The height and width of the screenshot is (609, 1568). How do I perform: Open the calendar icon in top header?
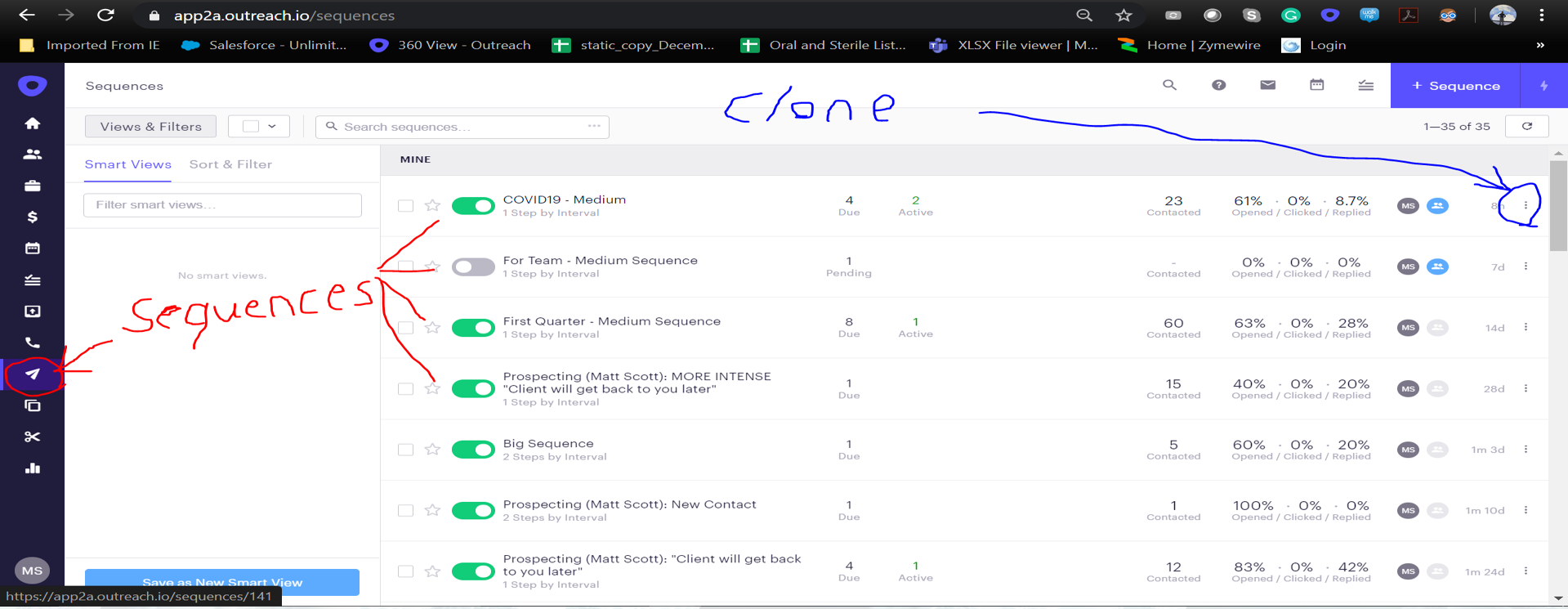[x=1316, y=85]
